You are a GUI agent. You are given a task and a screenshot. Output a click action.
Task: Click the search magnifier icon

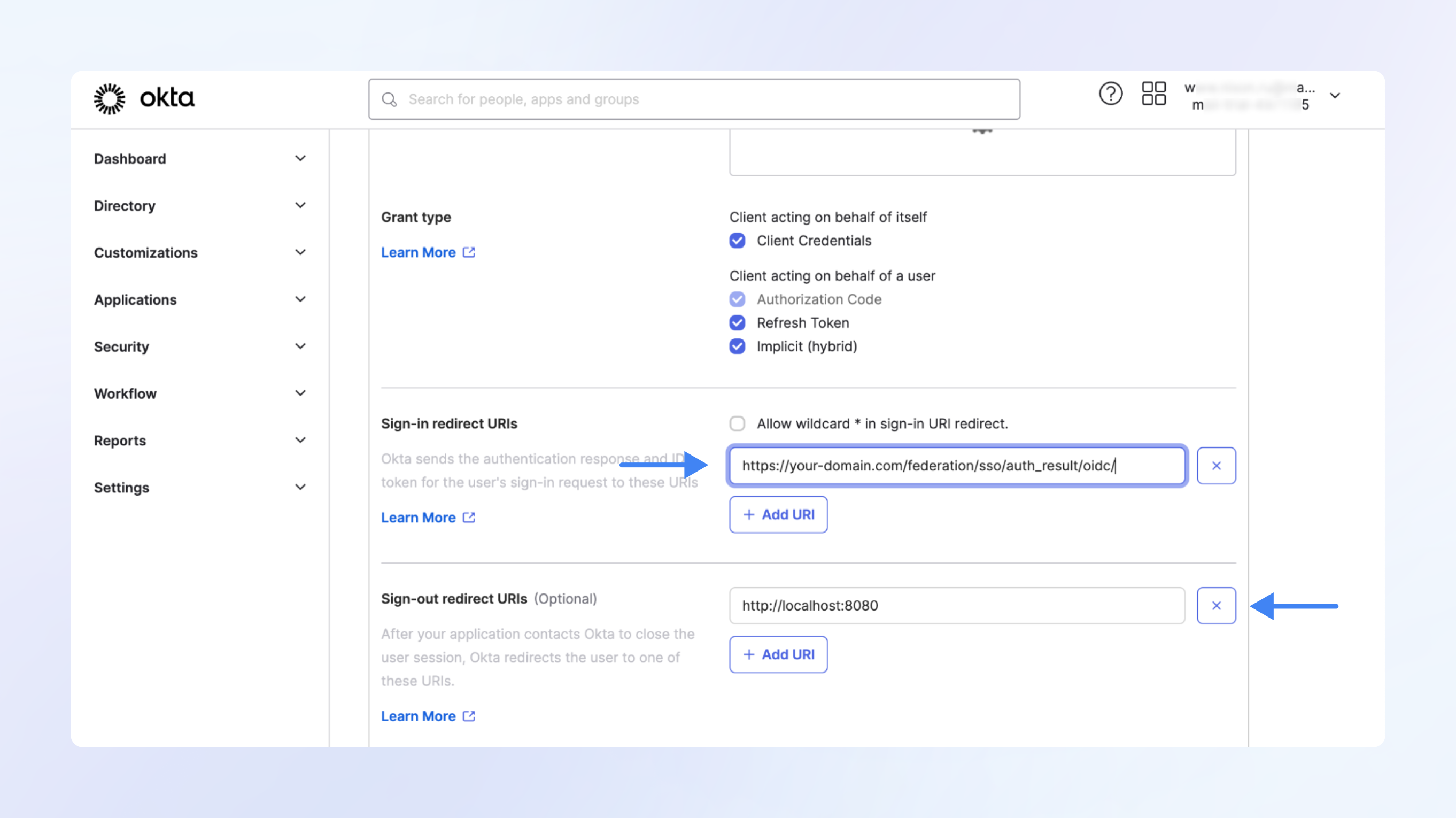point(389,99)
